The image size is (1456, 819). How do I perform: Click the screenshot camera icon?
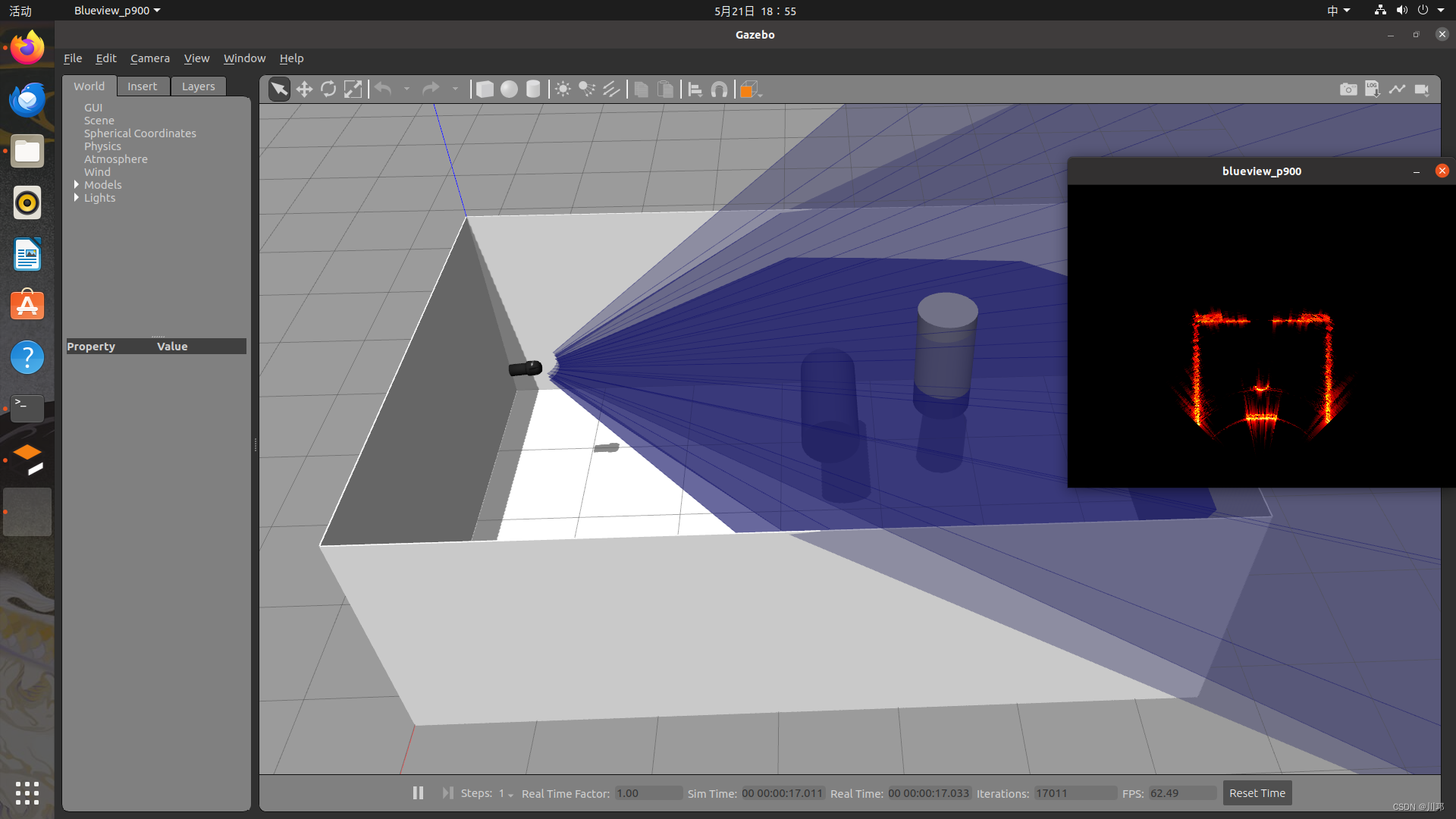1348,89
